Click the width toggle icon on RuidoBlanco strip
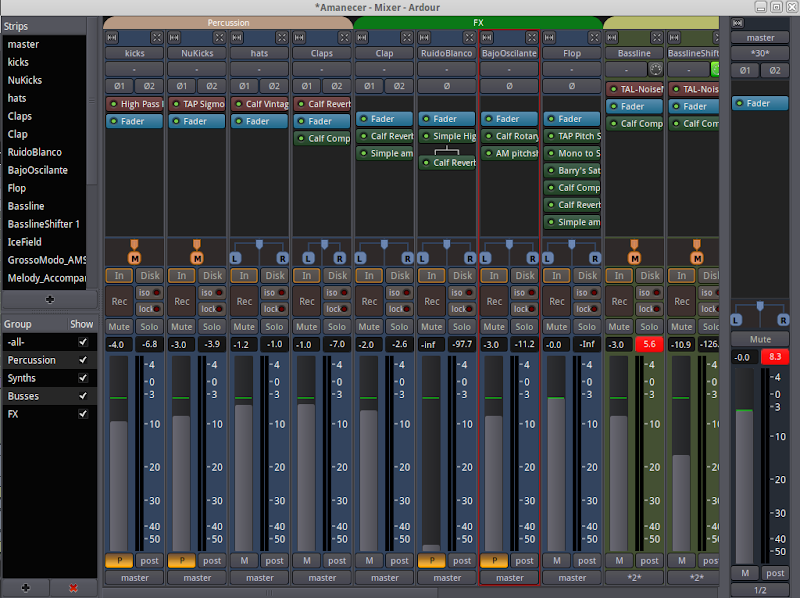 [x=424, y=37]
